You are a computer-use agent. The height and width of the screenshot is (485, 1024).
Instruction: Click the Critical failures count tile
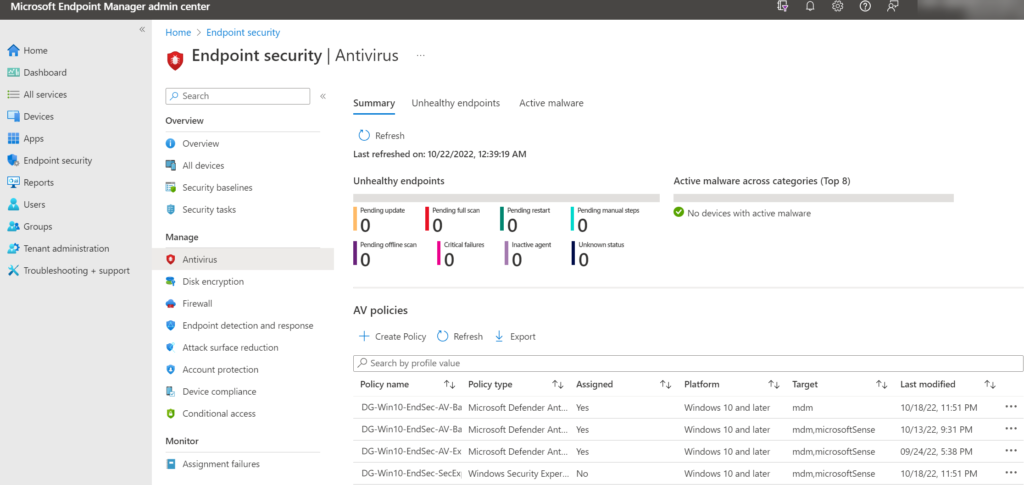coord(461,255)
